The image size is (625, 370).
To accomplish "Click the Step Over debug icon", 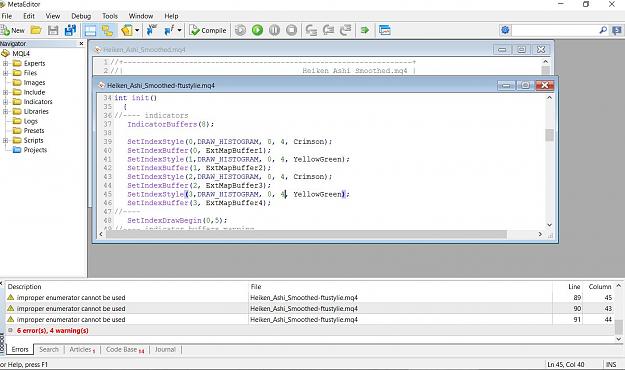I will click(x=328, y=30).
